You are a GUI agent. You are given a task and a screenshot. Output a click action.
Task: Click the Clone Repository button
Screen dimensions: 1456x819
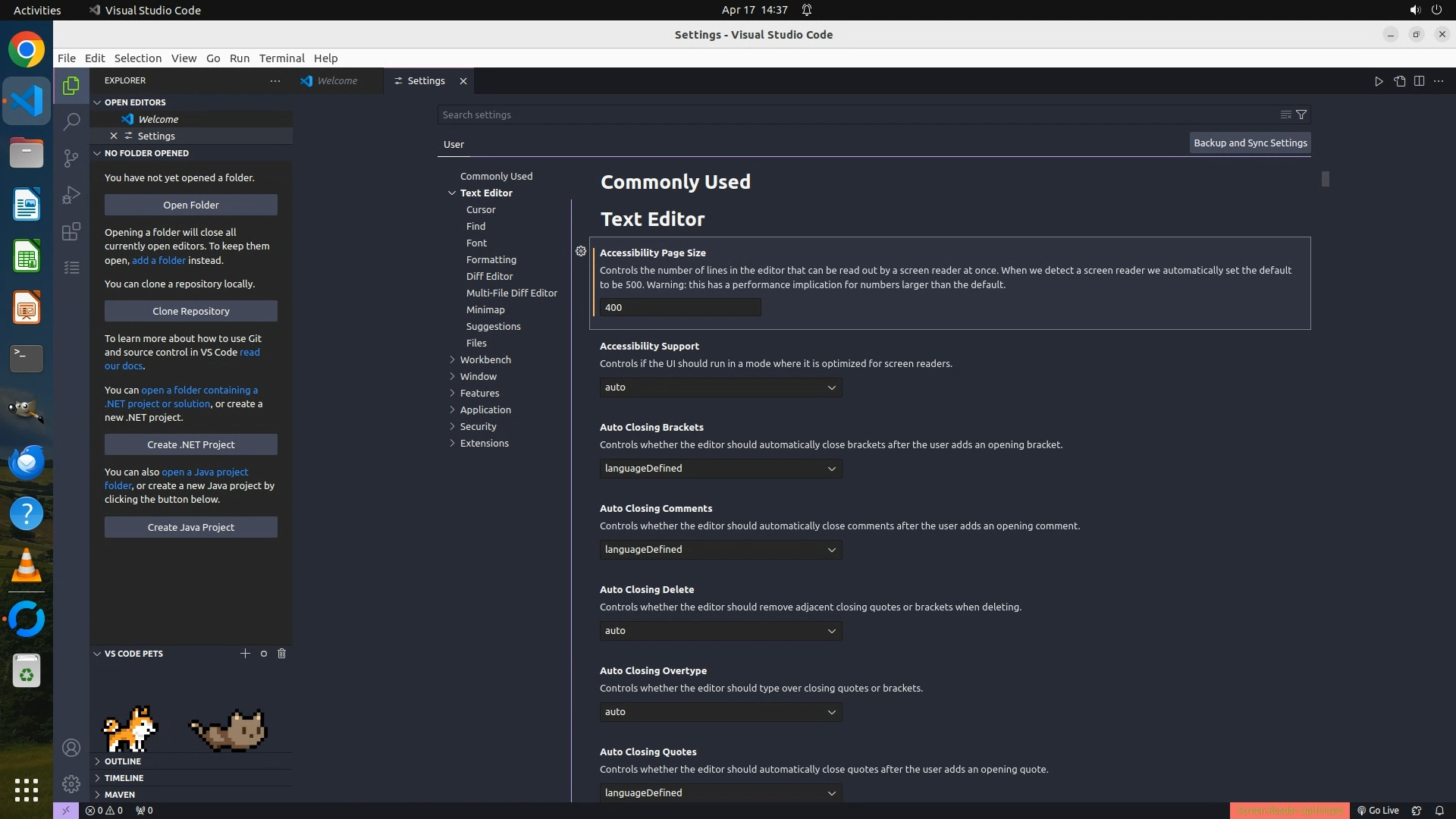point(190,311)
